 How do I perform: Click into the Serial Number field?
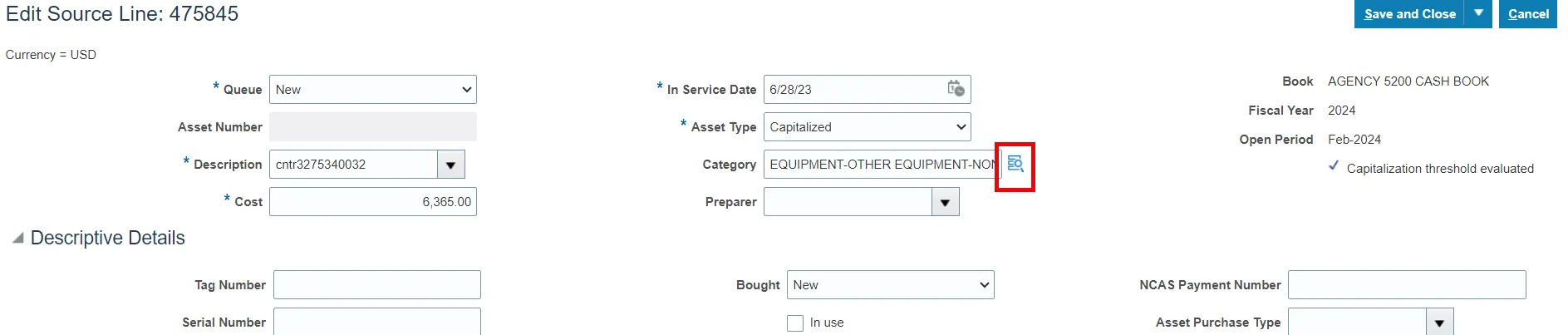(376, 322)
